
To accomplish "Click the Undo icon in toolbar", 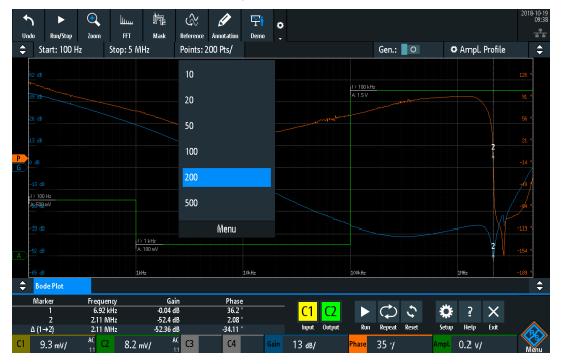I will pyautogui.click(x=28, y=25).
